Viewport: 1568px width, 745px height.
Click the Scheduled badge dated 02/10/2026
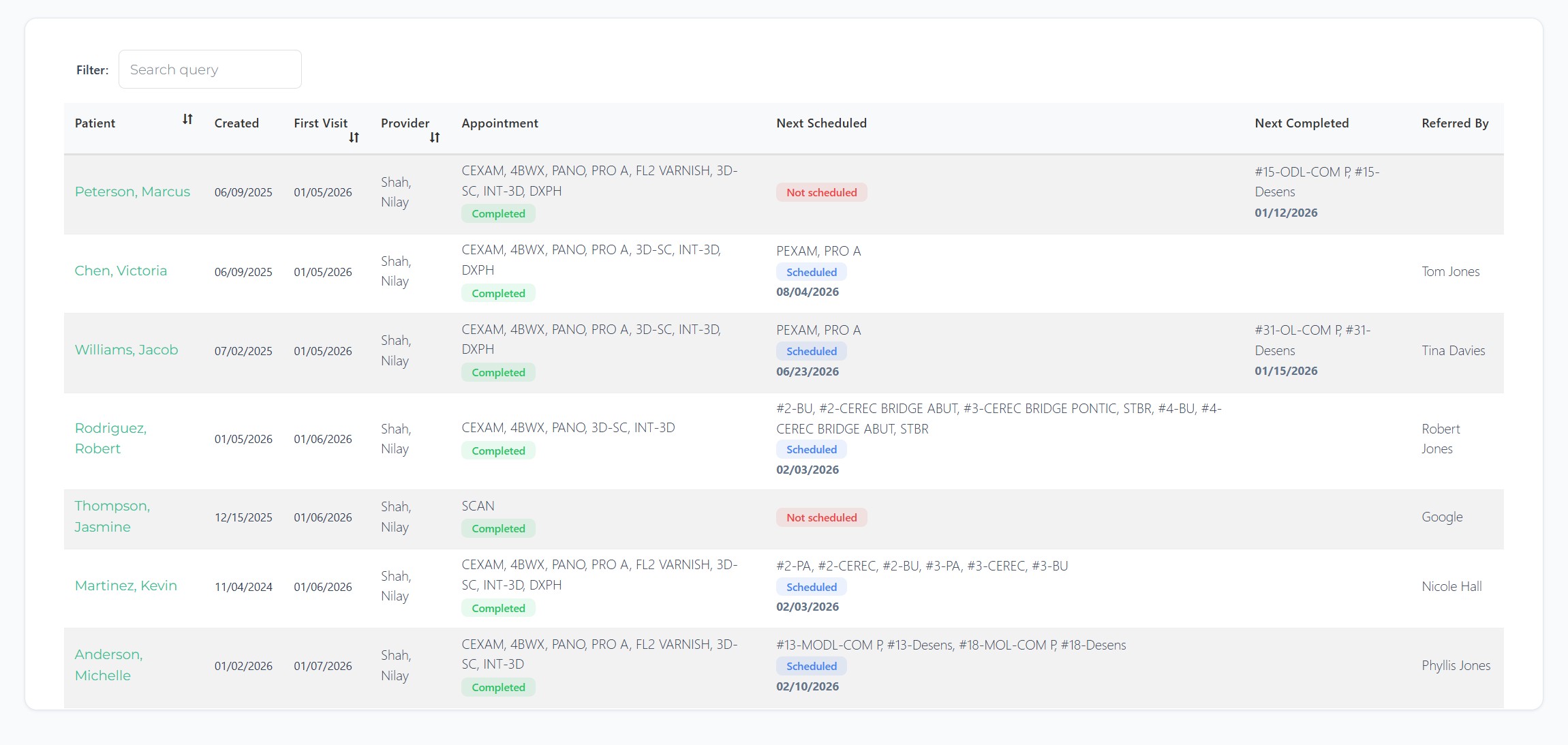pos(811,666)
